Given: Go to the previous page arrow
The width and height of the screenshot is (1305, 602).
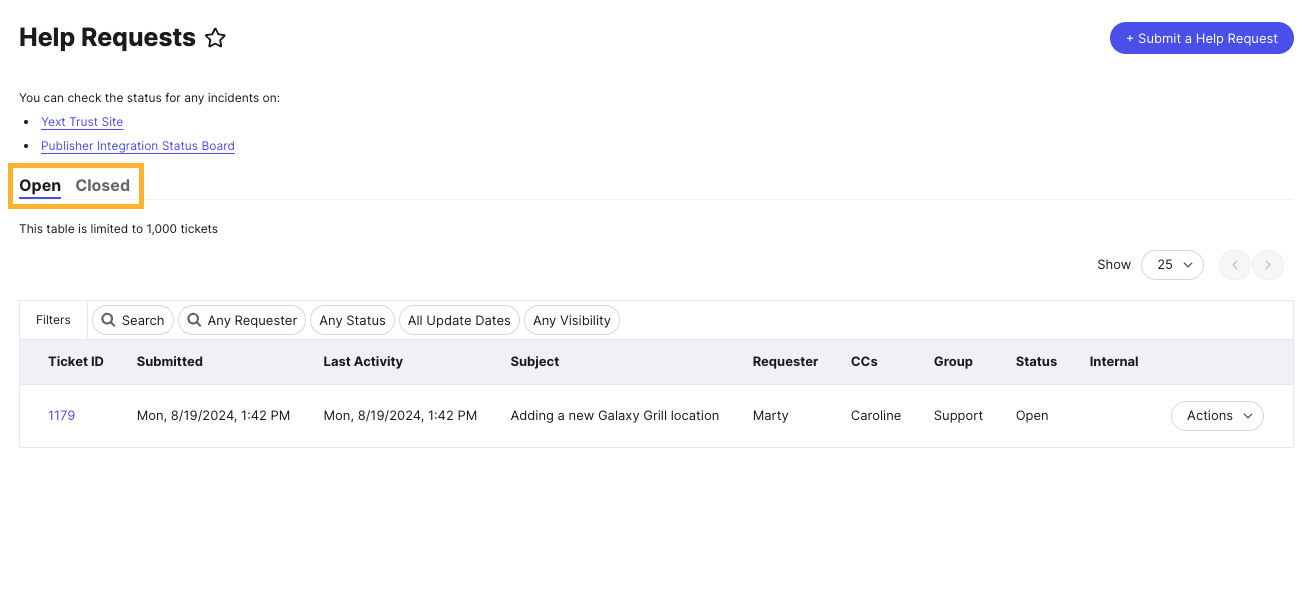Looking at the screenshot, I should coord(1235,265).
